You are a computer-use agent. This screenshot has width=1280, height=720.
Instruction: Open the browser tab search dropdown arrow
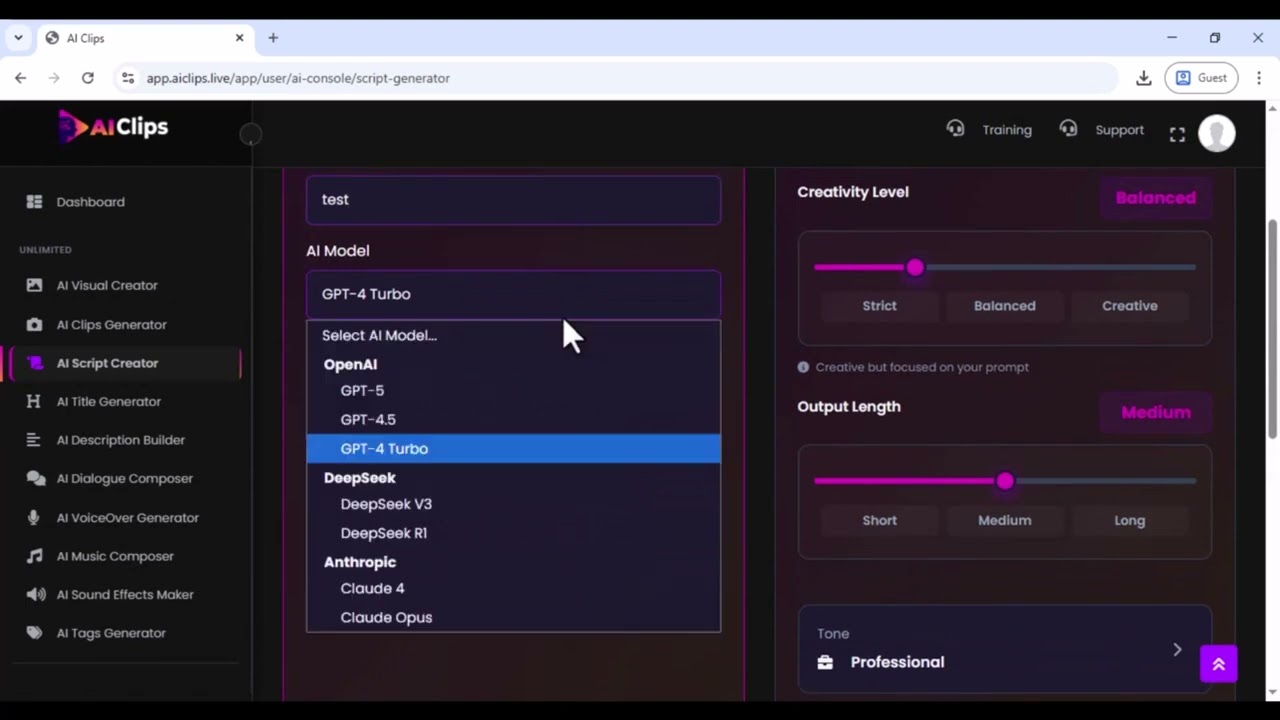[x=18, y=38]
